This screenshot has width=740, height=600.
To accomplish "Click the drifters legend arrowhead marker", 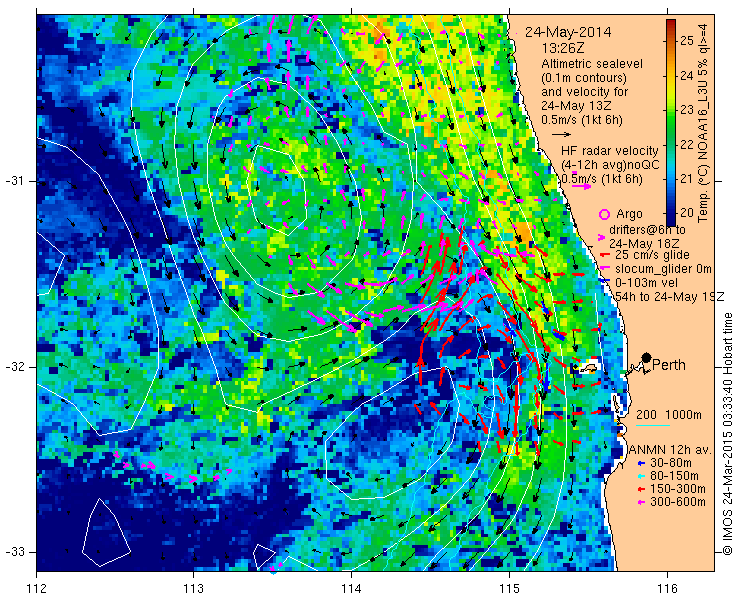I will pos(602,236).
